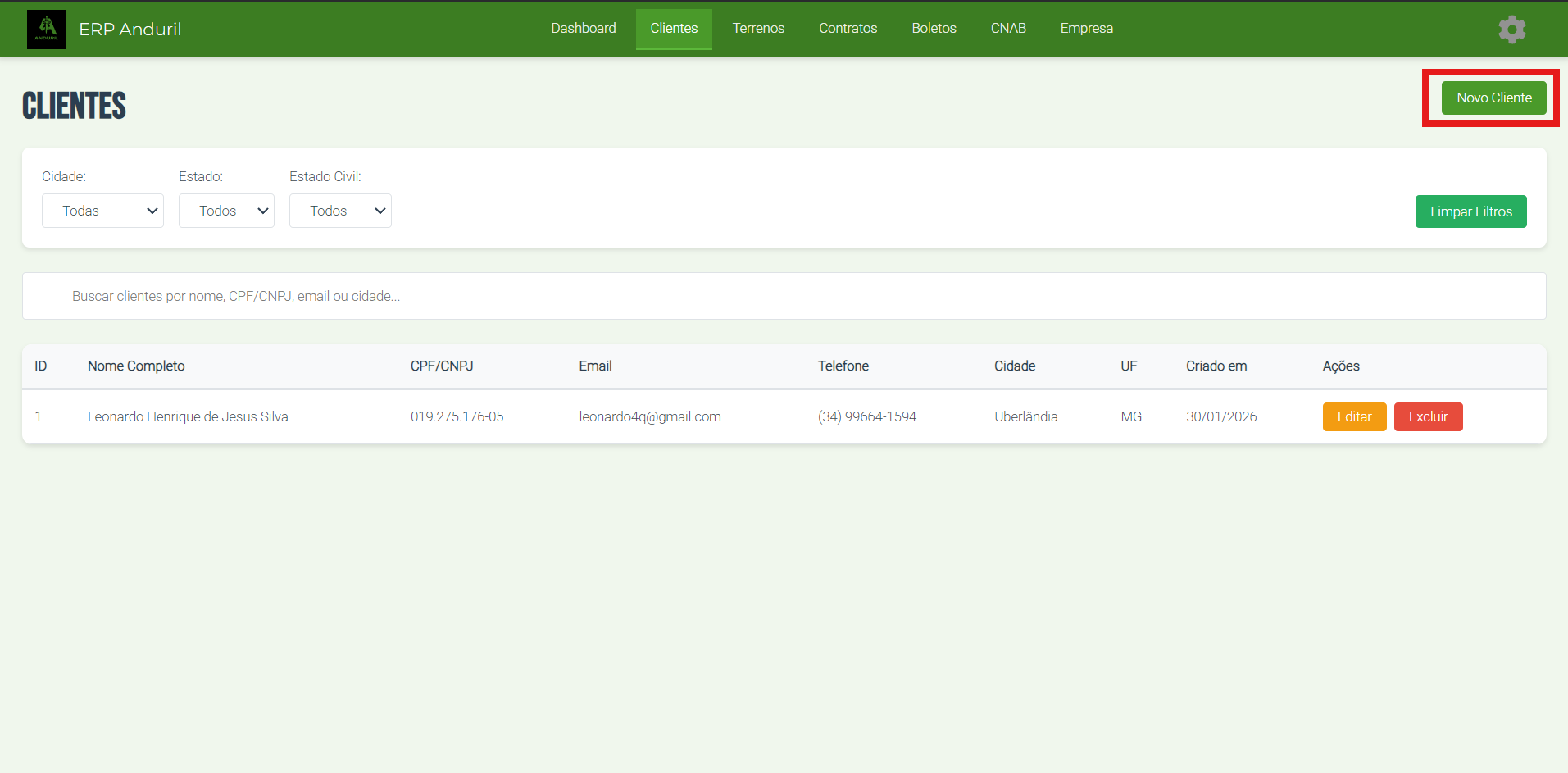Screen dimensions: 1568x773
Task: Open settings via the gear icon
Action: 1511,30
